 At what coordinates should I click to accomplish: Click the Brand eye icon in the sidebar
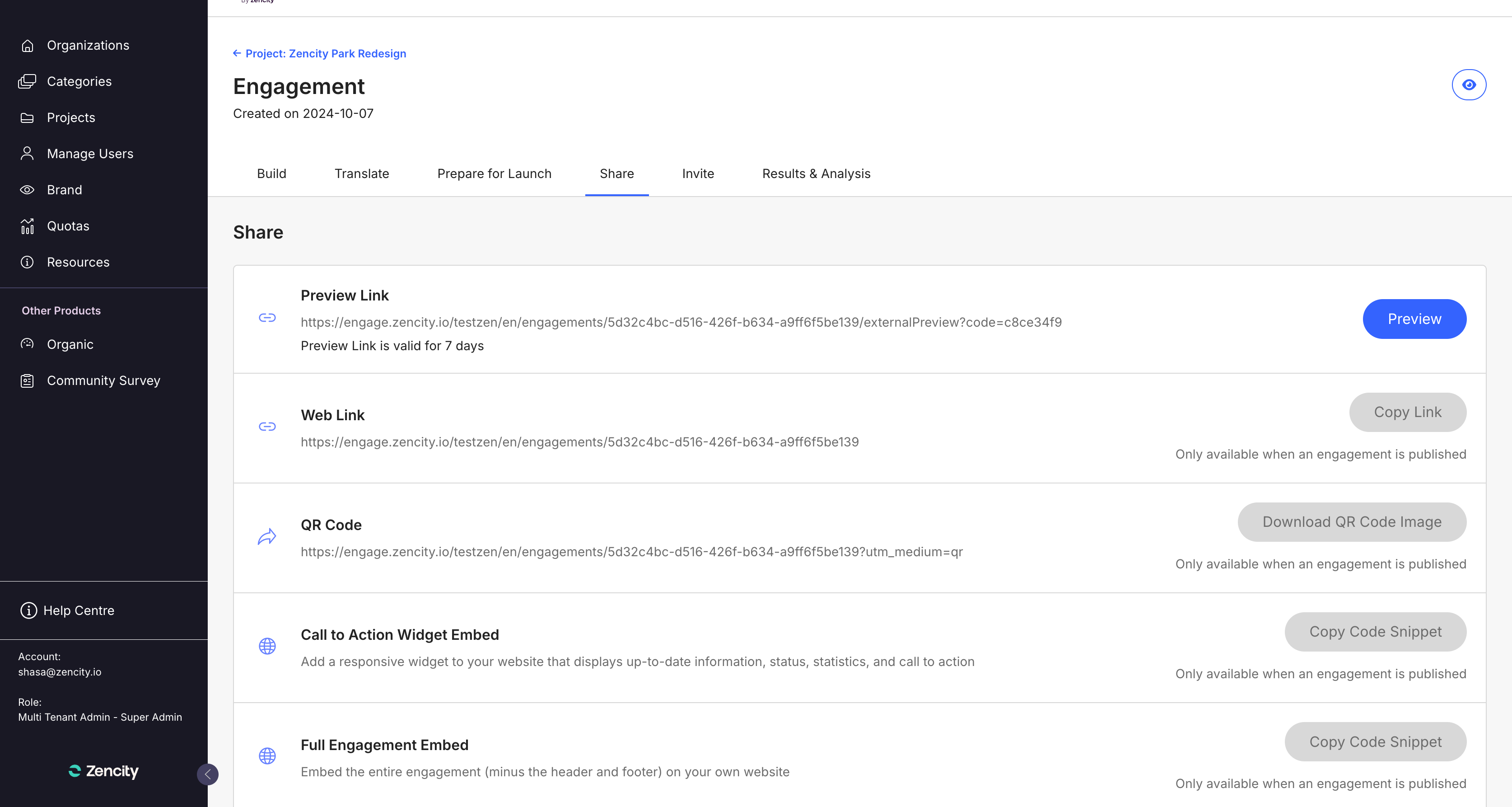(27, 190)
